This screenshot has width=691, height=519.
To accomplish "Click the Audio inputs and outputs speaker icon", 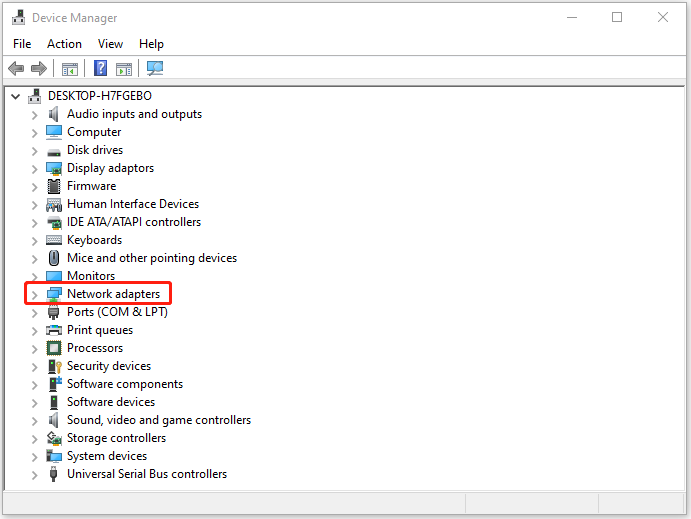I will (x=54, y=114).
